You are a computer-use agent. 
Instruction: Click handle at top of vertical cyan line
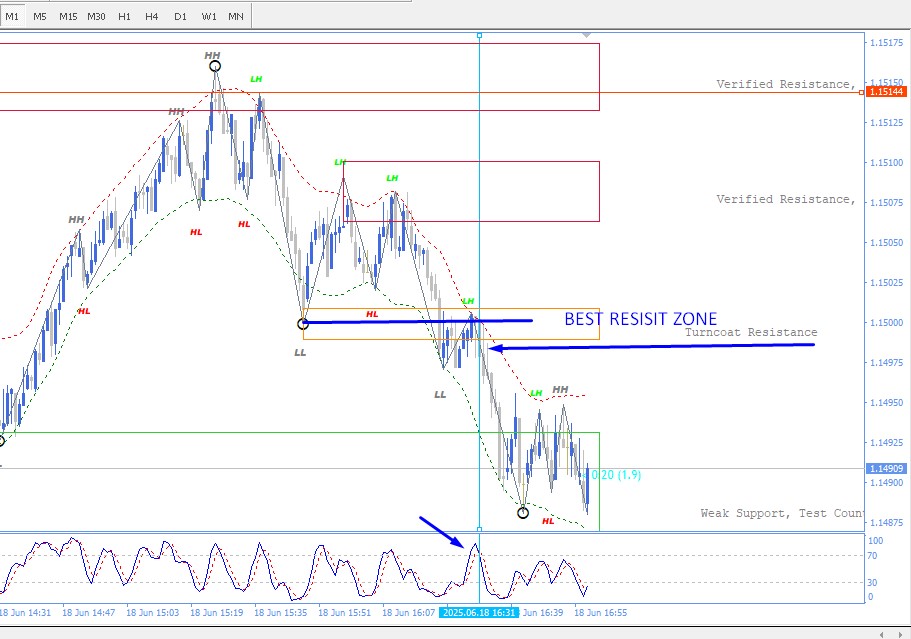[479, 35]
